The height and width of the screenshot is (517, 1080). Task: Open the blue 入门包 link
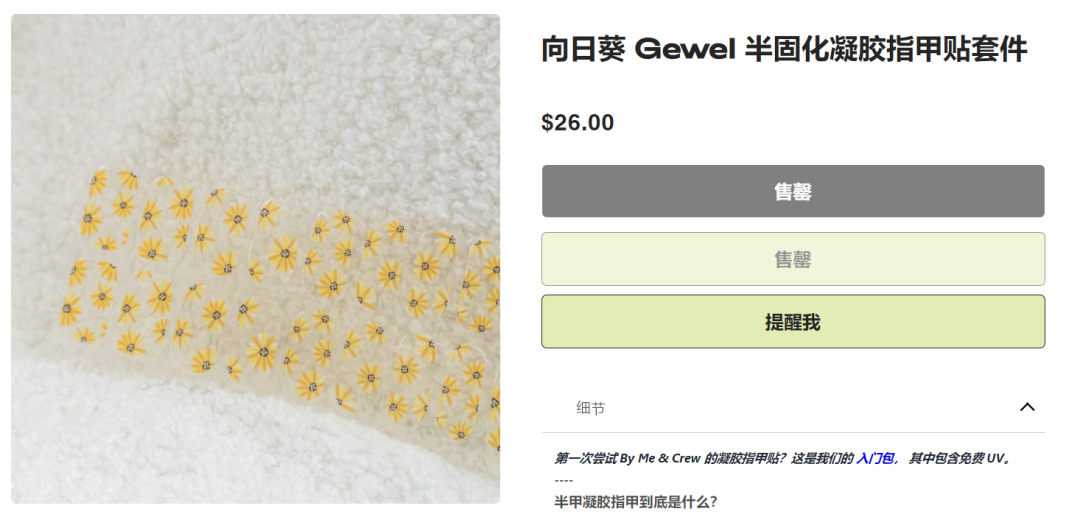pos(877,458)
